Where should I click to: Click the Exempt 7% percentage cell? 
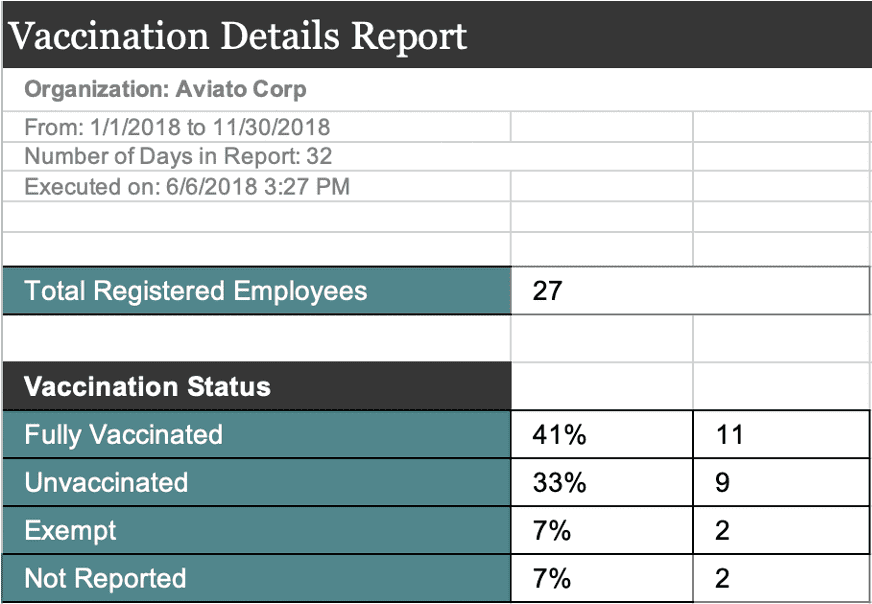point(602,530)
